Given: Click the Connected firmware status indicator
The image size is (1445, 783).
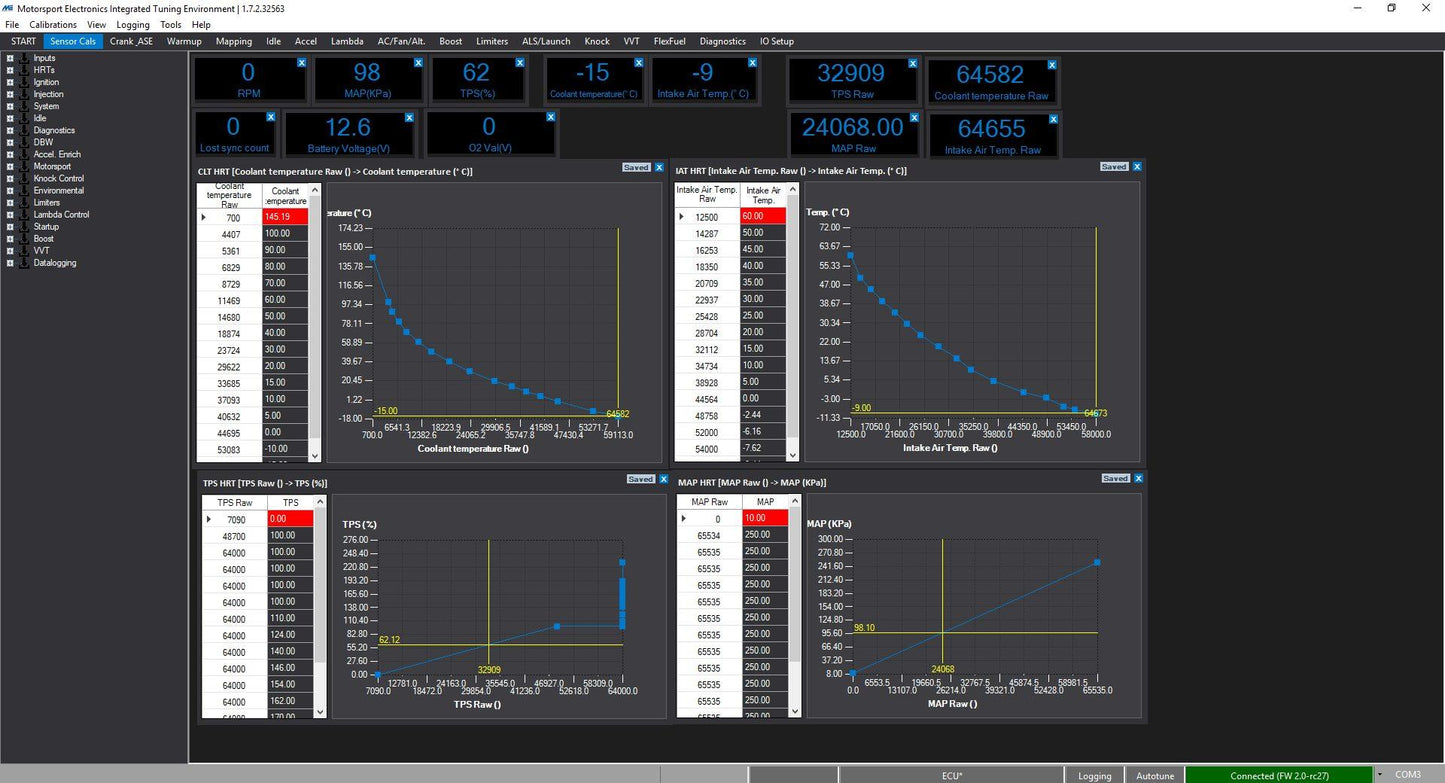Looking at the screenshot, I should pos(1279,775).
